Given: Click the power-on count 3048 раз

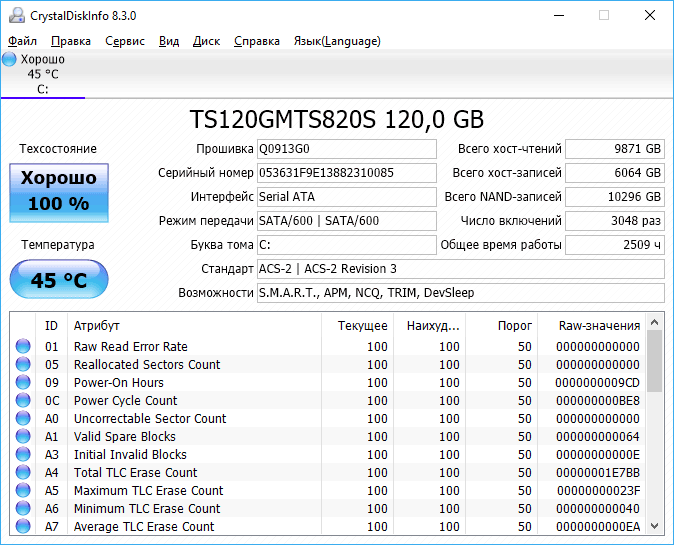Looking at the screenshot, I should point(615,221).
